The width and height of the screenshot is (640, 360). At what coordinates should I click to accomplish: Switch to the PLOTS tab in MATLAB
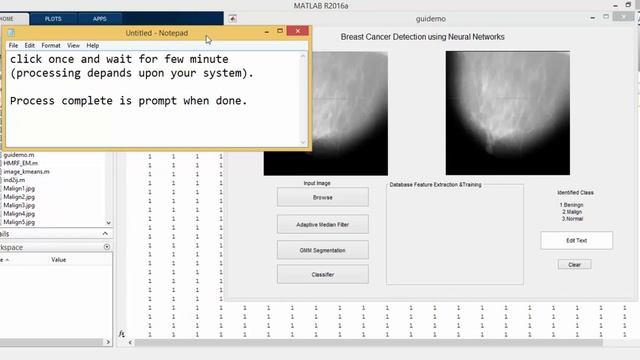point(53,19)
